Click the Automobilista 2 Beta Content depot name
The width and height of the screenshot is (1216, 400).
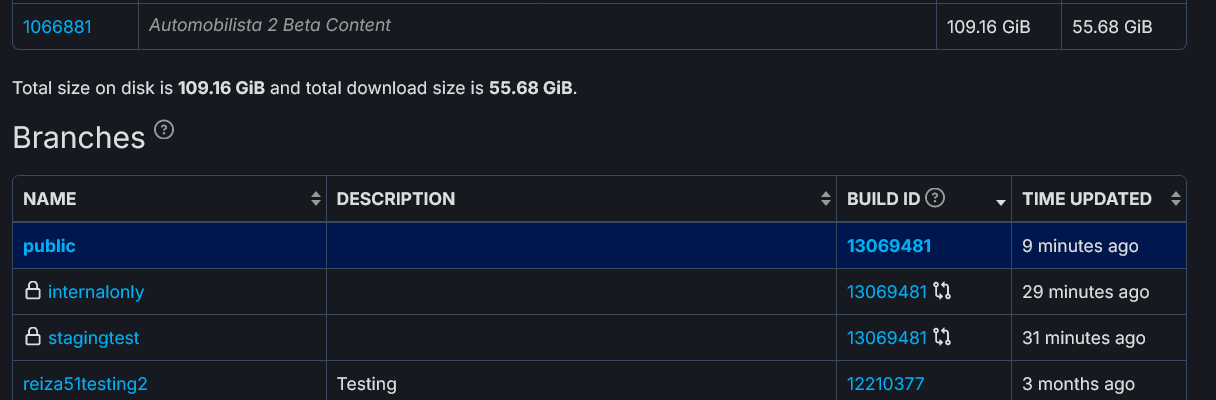(x=270, y=25)
